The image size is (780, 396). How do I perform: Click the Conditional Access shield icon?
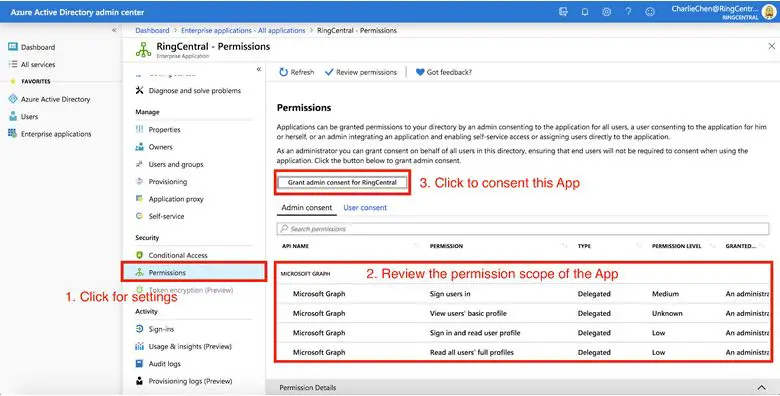tap(139, 255)
